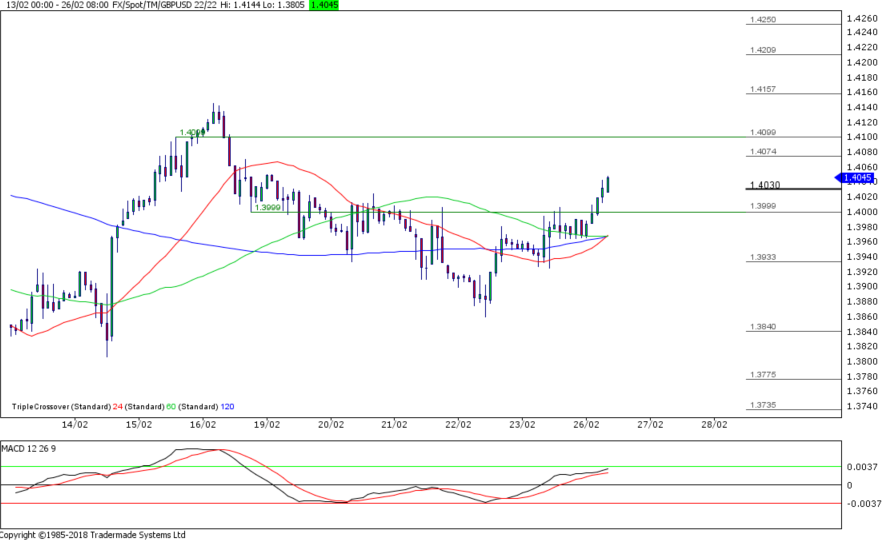This screenshot has height=540, width=884.
Task: Select the blue 120 period legend value
Action: pyautogui.click(x=227, y=407)
